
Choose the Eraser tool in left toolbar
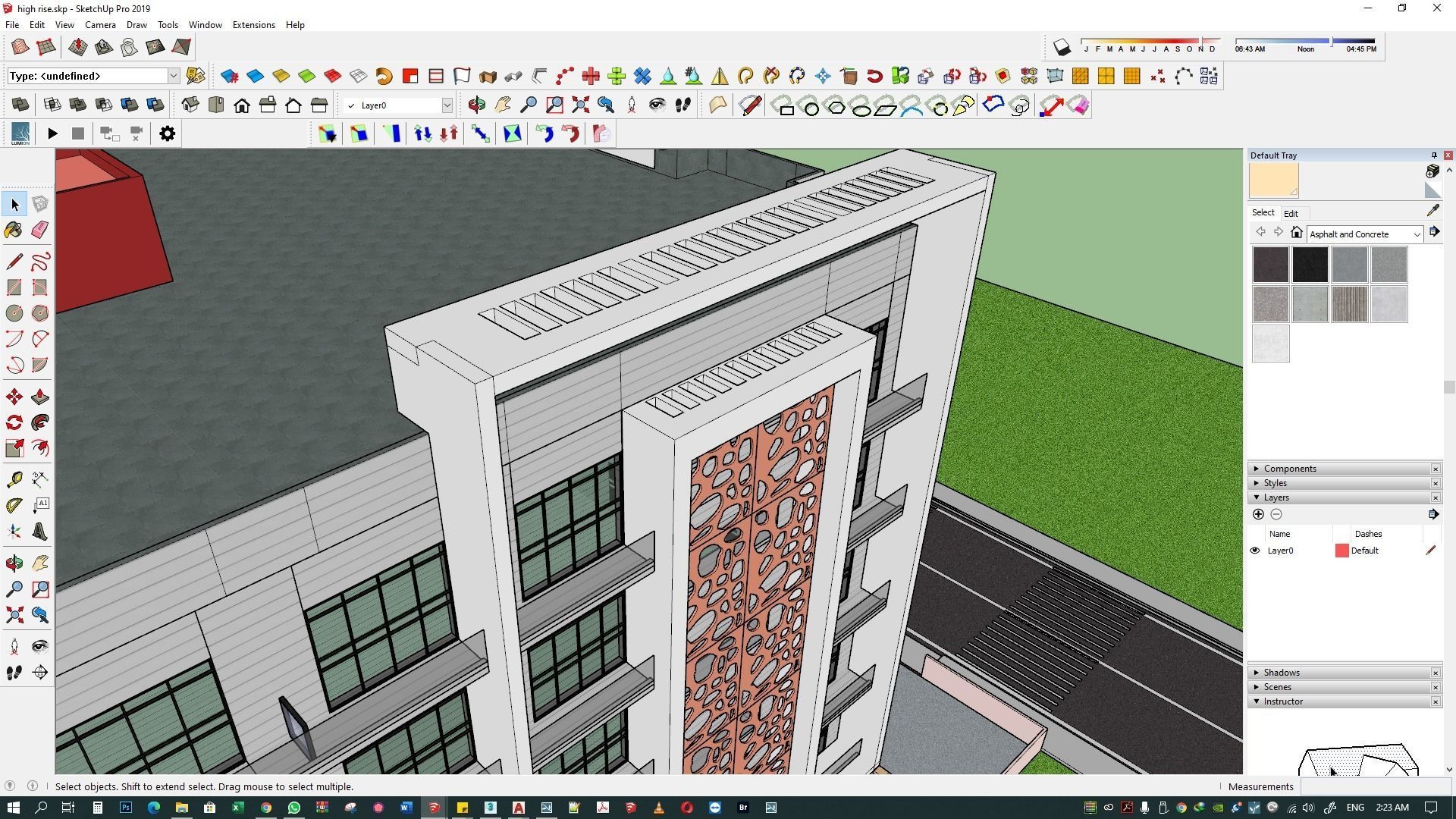click(x=40, y=230)
